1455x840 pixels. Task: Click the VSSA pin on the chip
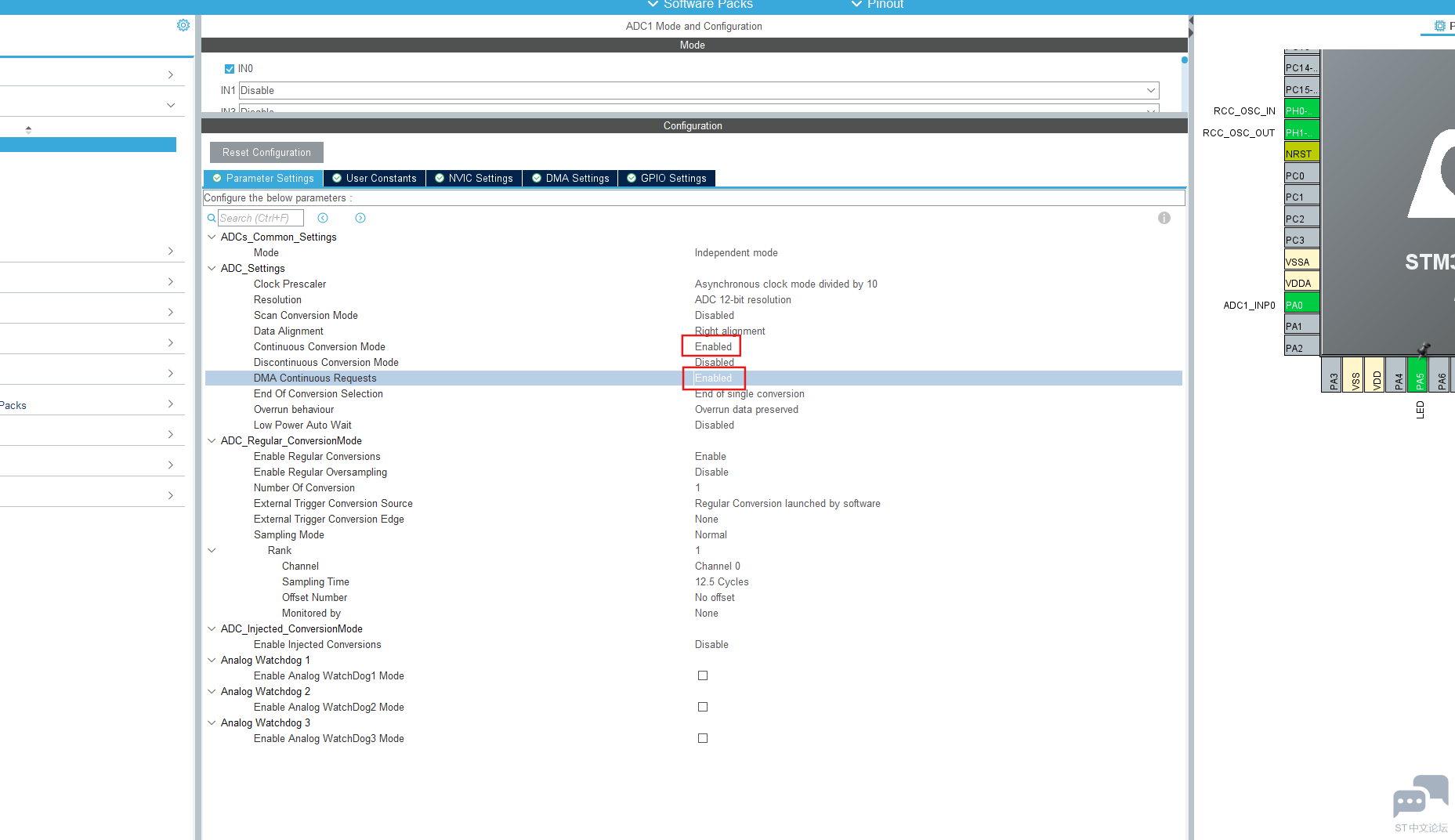(1301, 262)
